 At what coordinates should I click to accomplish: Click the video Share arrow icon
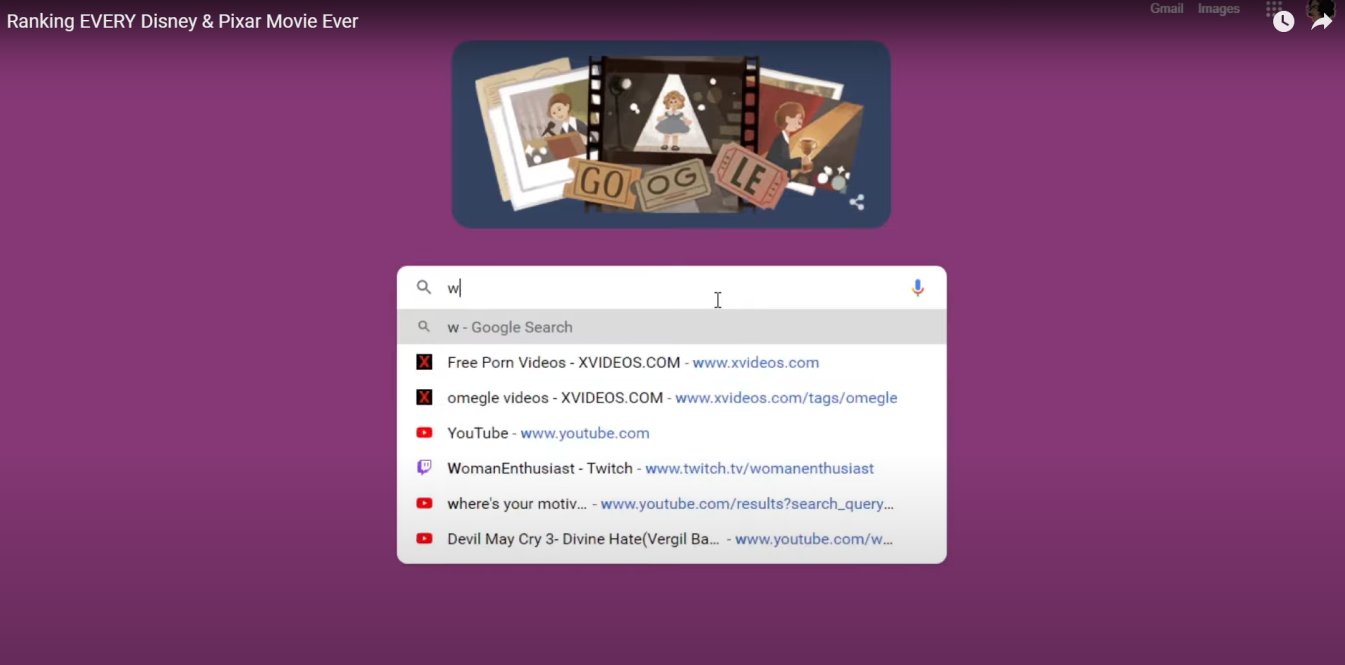(1322, 21)
